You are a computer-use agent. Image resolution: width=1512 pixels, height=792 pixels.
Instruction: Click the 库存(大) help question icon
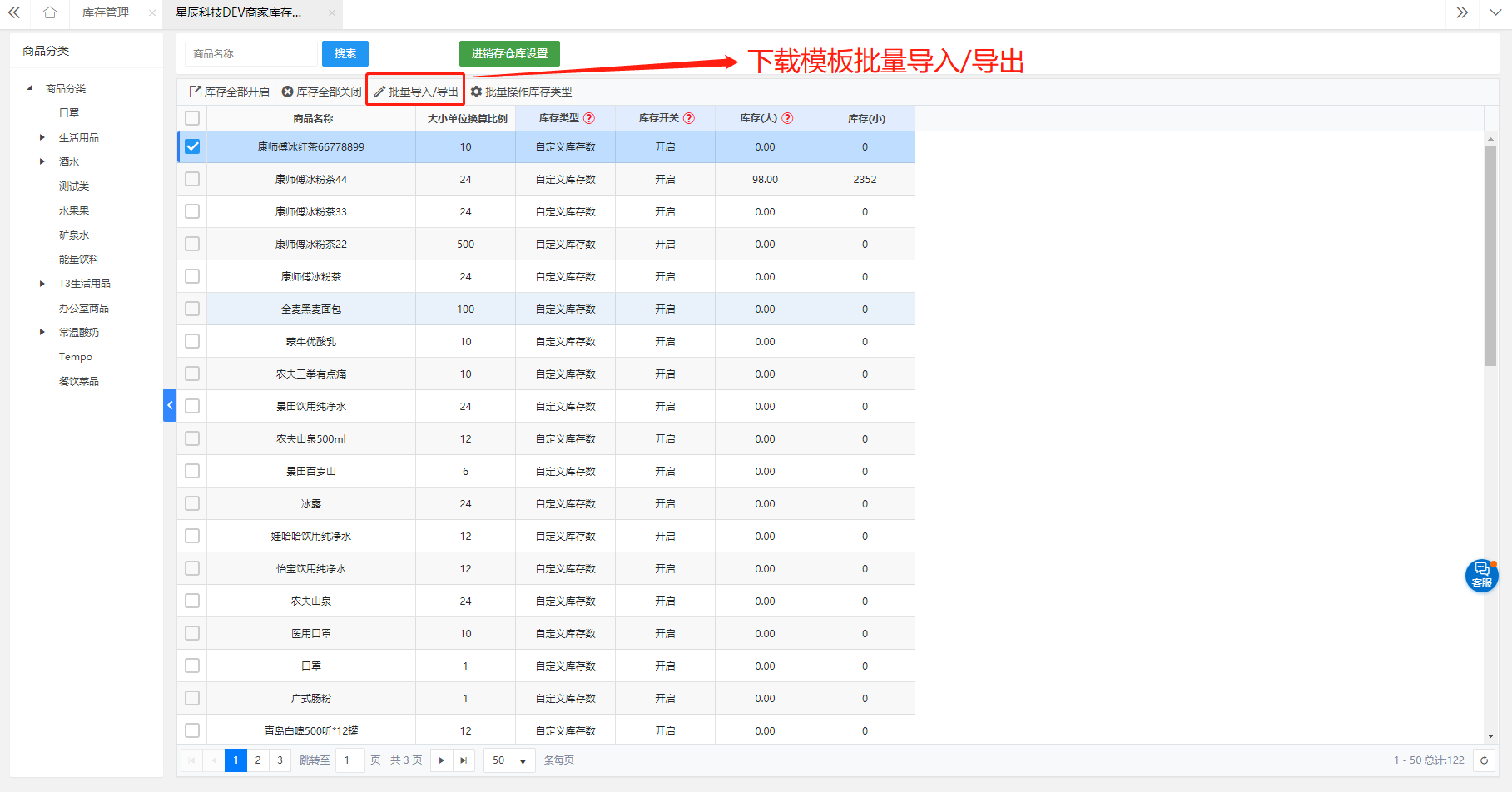787,118
